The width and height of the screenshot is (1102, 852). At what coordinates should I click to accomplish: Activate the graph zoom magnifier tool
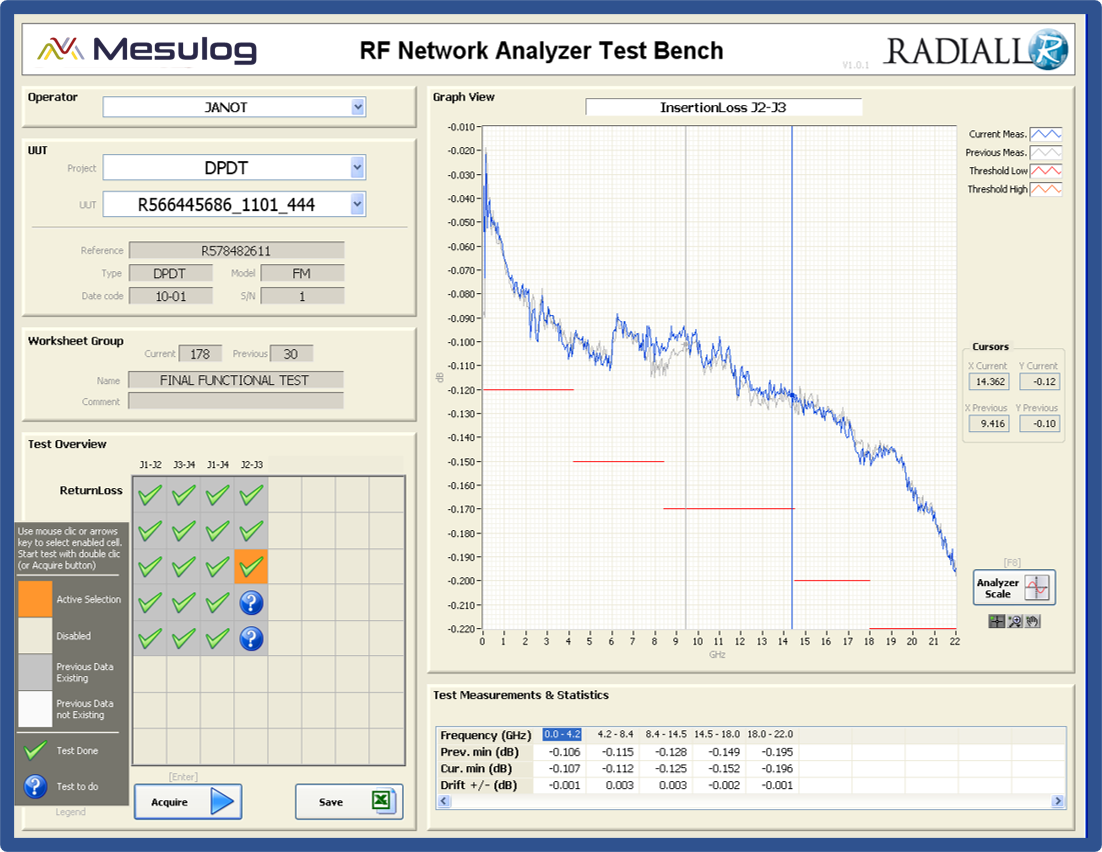(1014, 621)
